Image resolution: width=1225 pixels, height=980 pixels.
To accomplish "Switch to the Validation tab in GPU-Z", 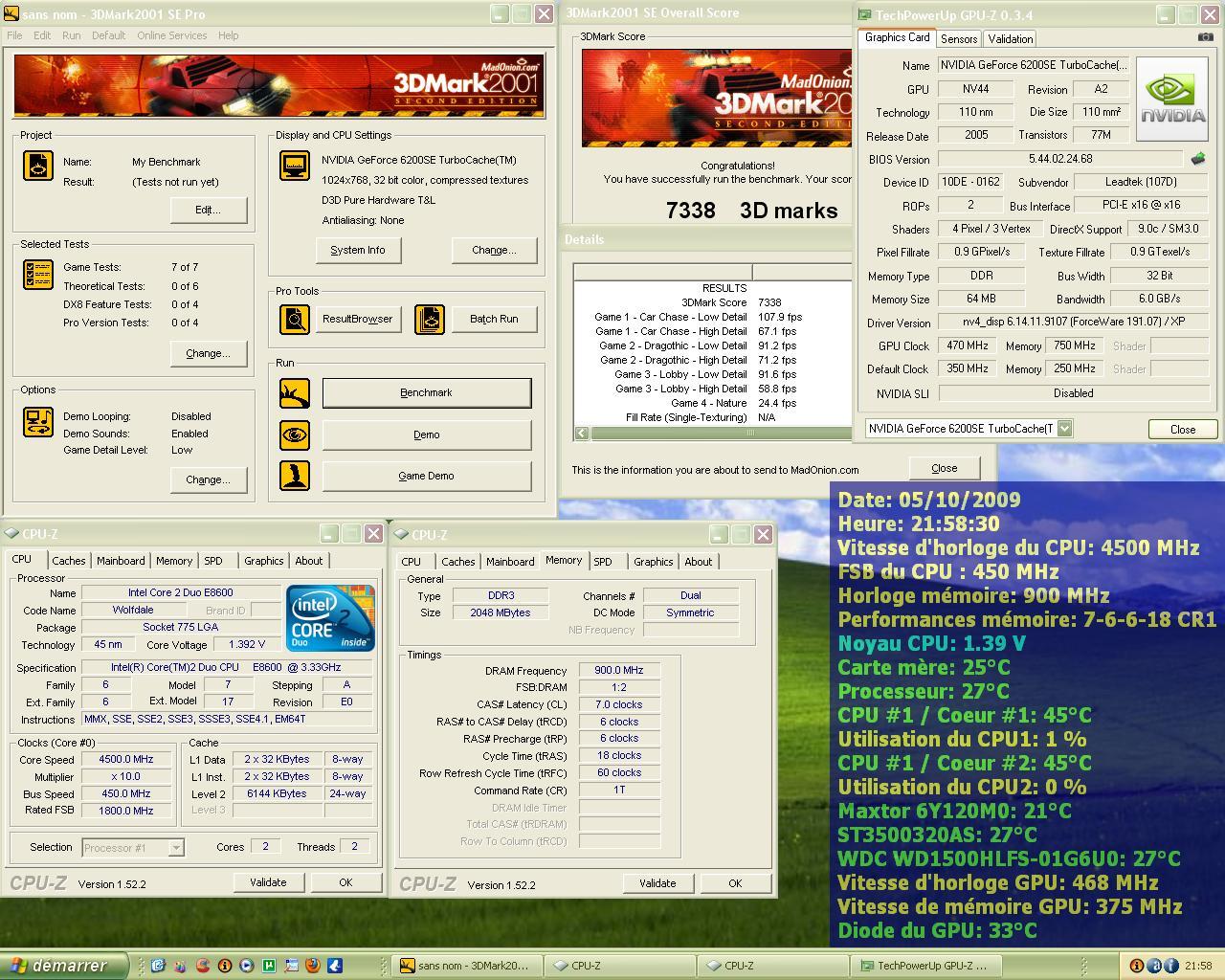I will pos(1011,39).
